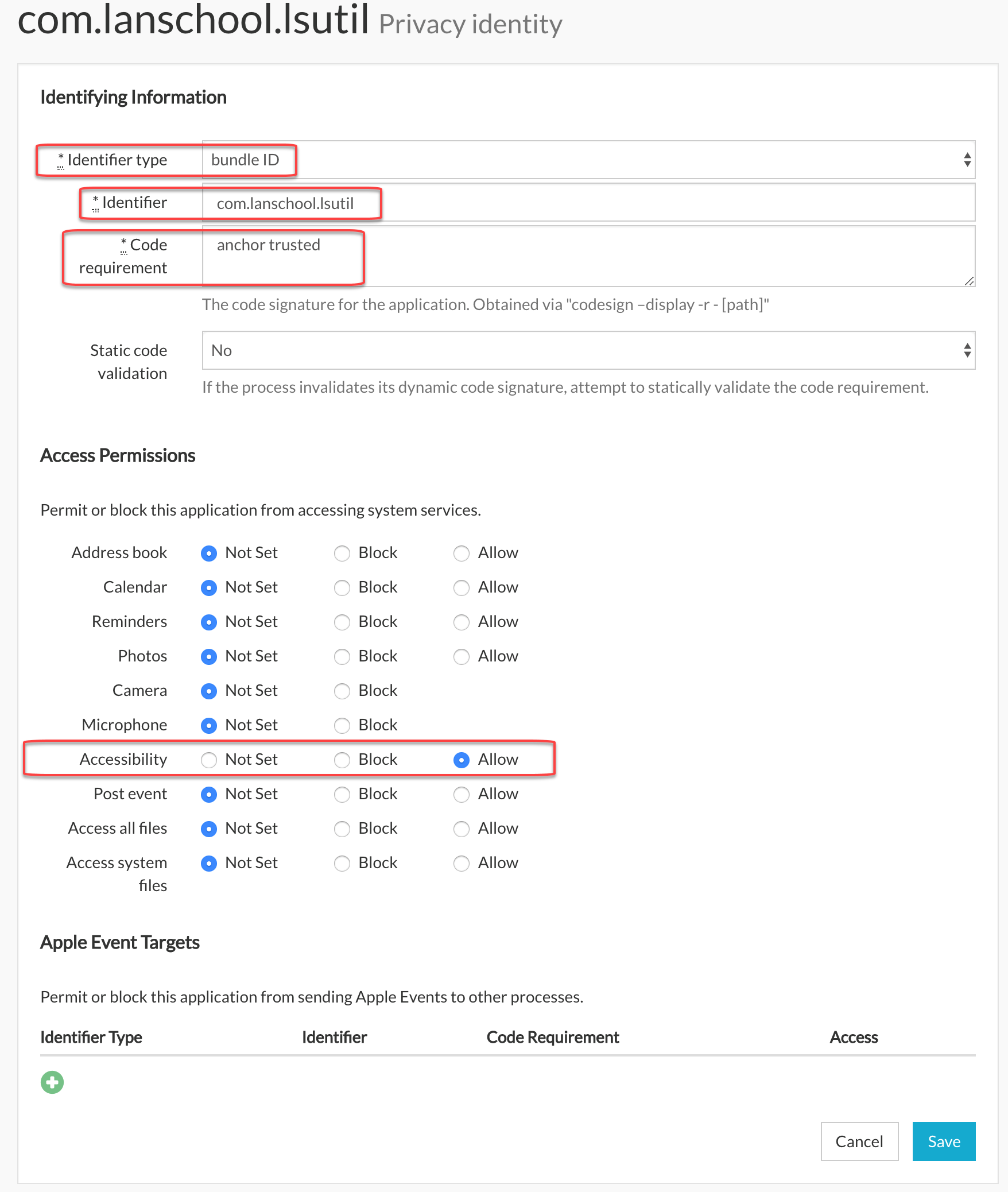The height and width of the screenshot is (1192, 1008).
Task: Select Not Set for Photos
Action: point(209,656)
